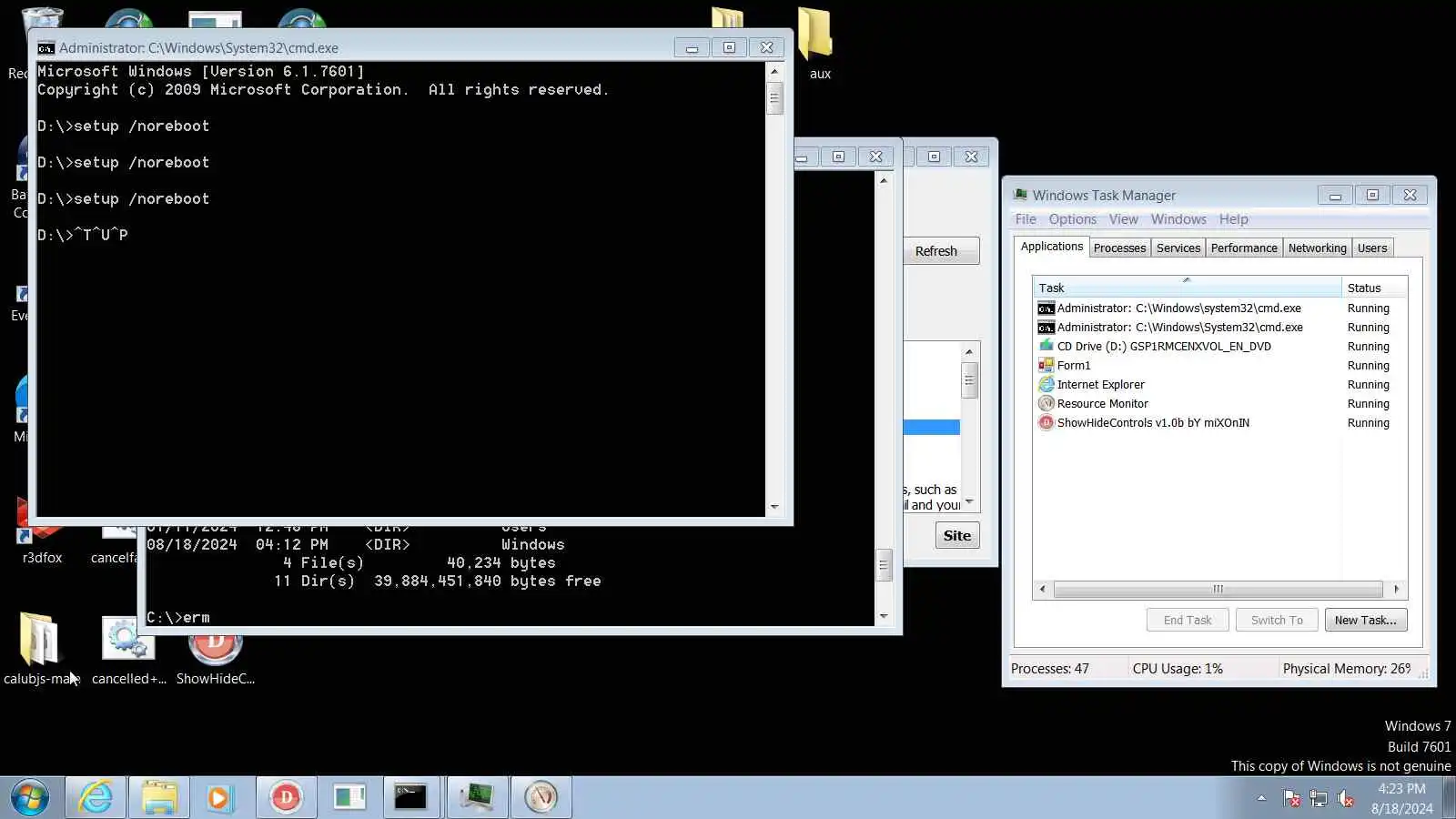The height and width of the screenshot is (819, 1456).
Task: Click scroll-up arrow of Form1 list box
Action: pos(969,351)
